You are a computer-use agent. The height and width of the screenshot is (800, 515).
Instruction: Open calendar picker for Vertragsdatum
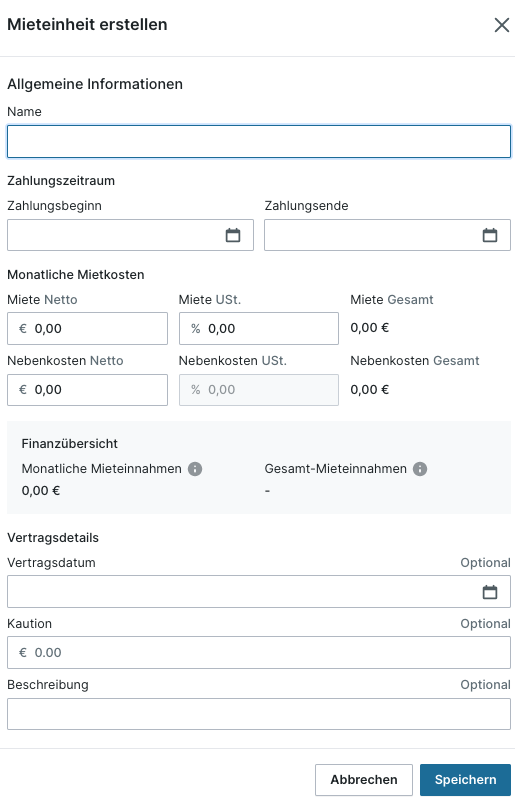tap(490, 592)
